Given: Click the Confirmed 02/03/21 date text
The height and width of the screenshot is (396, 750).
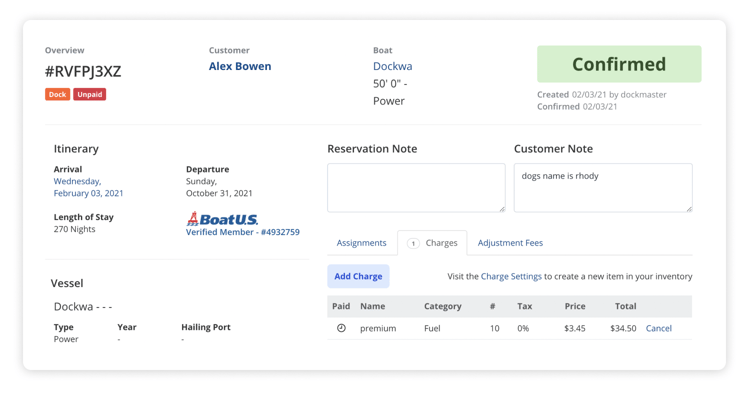Looking at the screenshot, I should 577,107.
